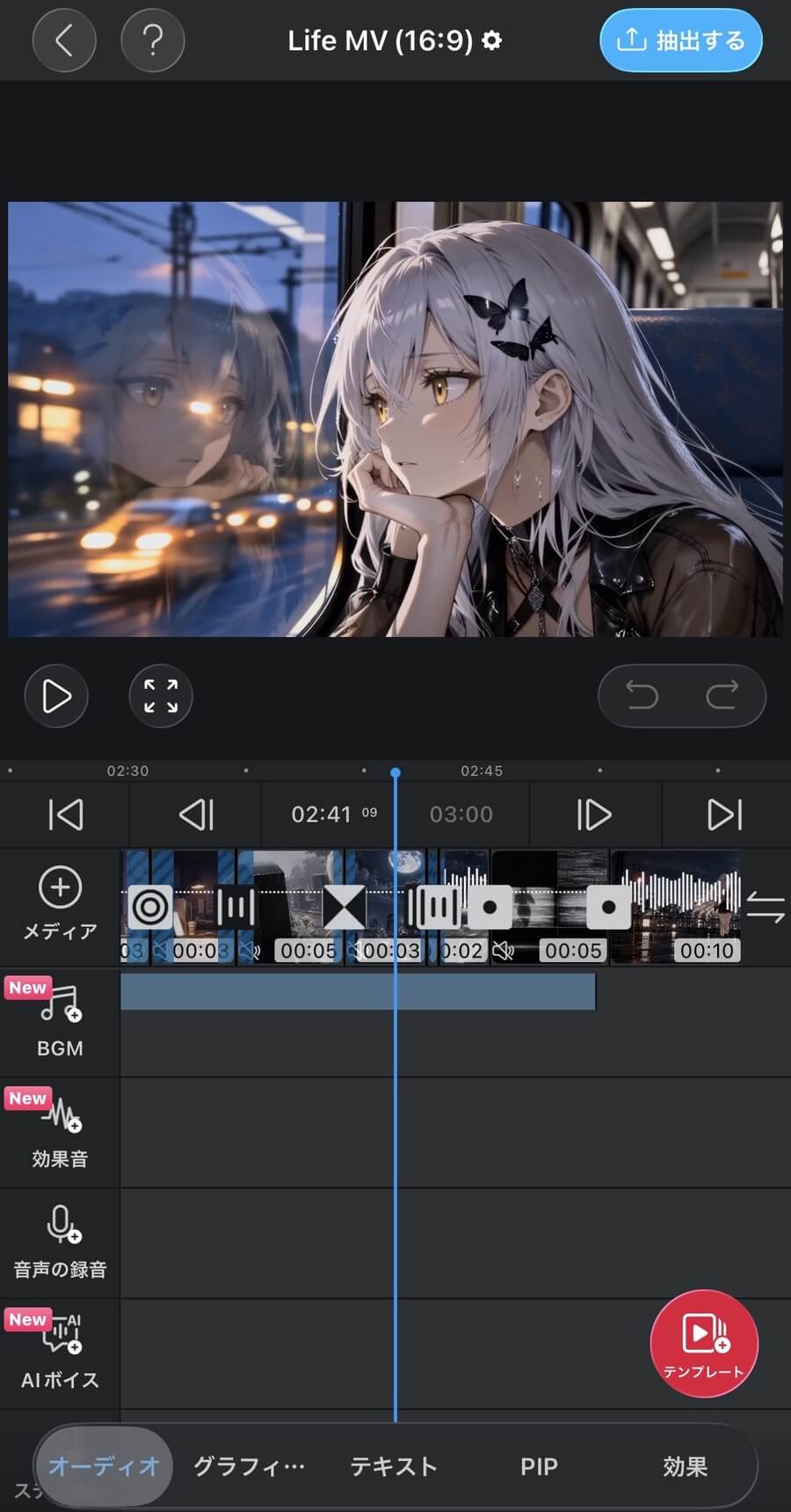Select the 00:10 night city clip
Viewport: 791px width, 1512px height.
point(677,907)
